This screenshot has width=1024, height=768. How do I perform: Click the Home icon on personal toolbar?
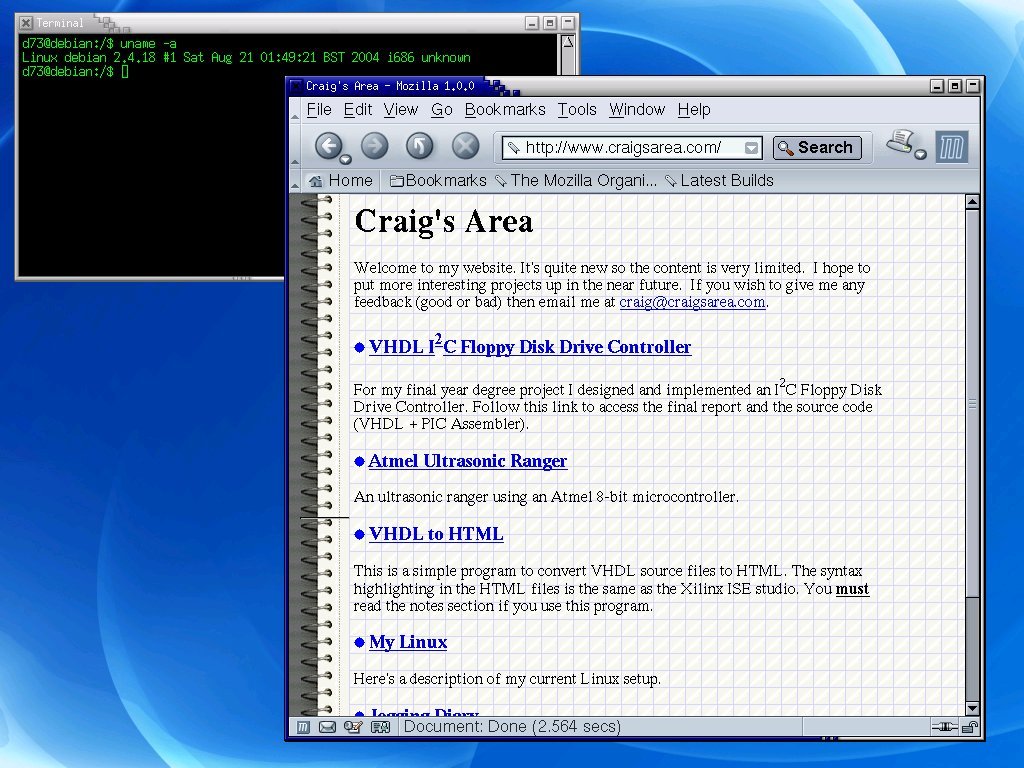point(315,181)
